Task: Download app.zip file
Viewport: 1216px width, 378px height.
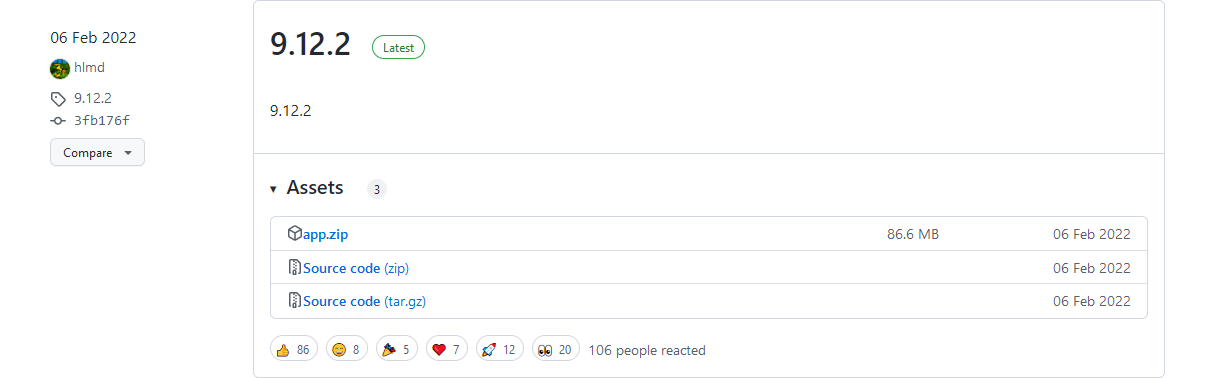Action: [326, 234]
